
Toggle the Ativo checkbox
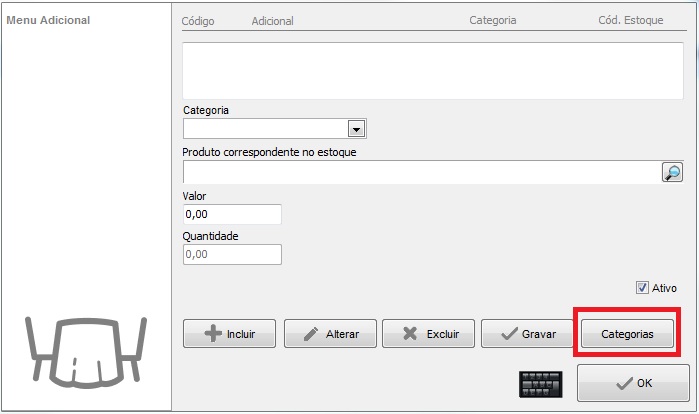pyautogui.click(x=643, y=288)
